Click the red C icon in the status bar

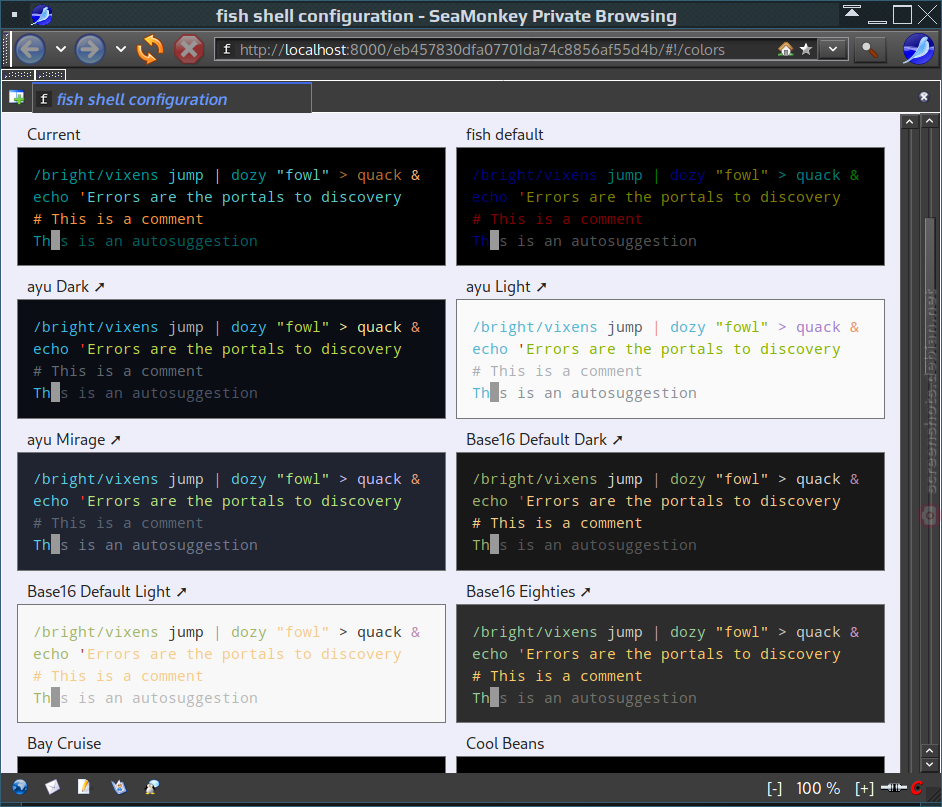(917, 787)
